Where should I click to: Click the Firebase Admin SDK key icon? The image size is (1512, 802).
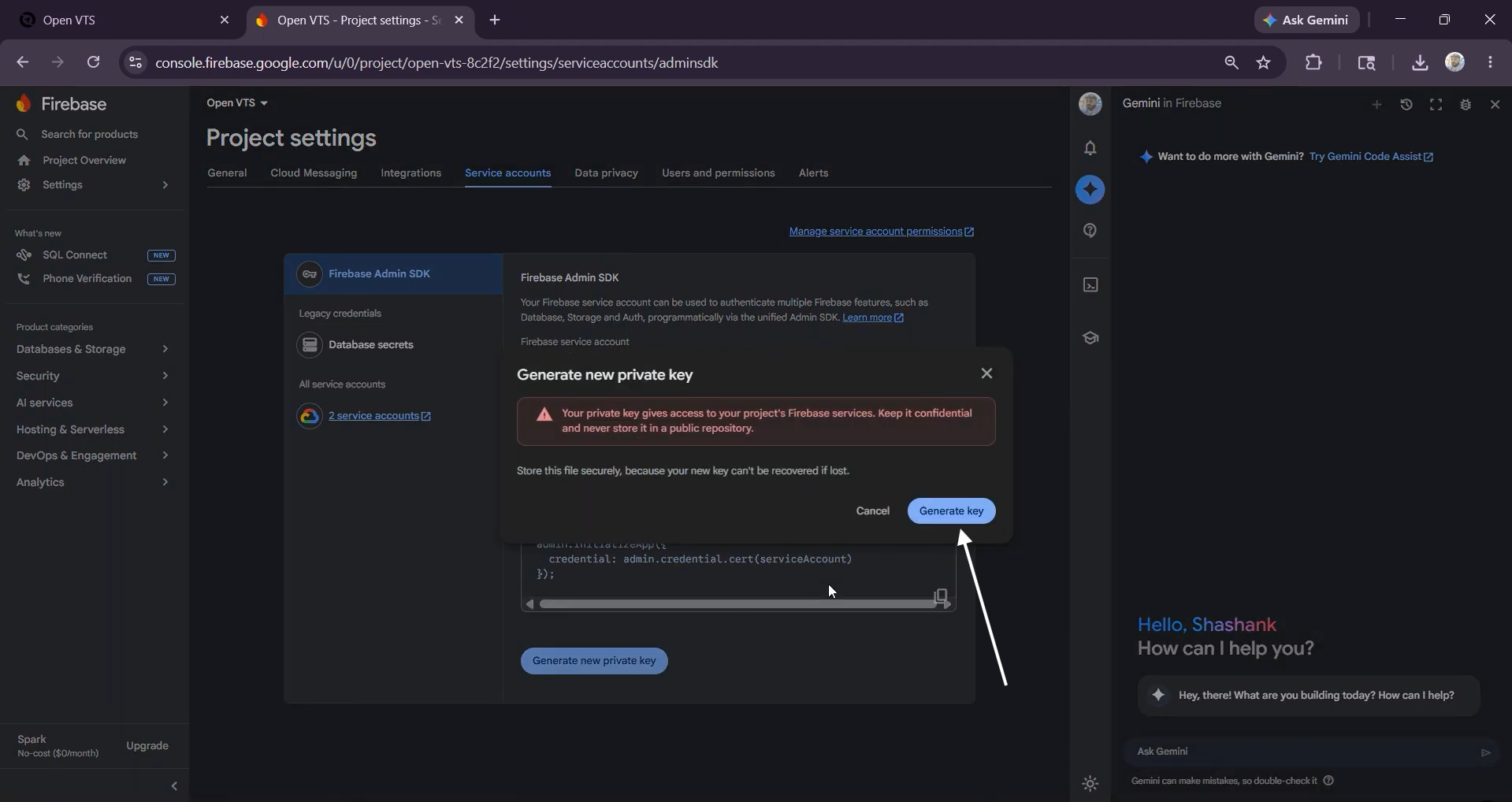(x=310, y=274)
